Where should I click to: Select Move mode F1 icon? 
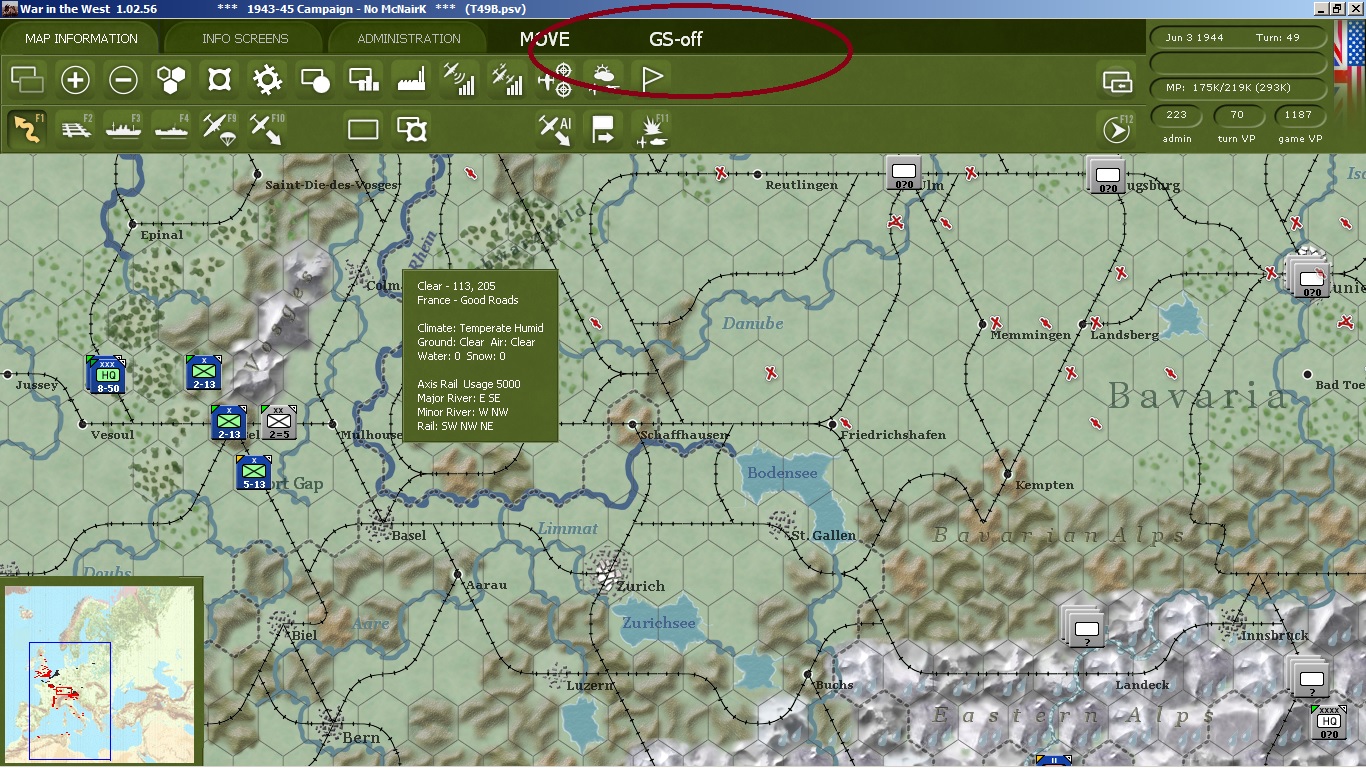(28, 129)
